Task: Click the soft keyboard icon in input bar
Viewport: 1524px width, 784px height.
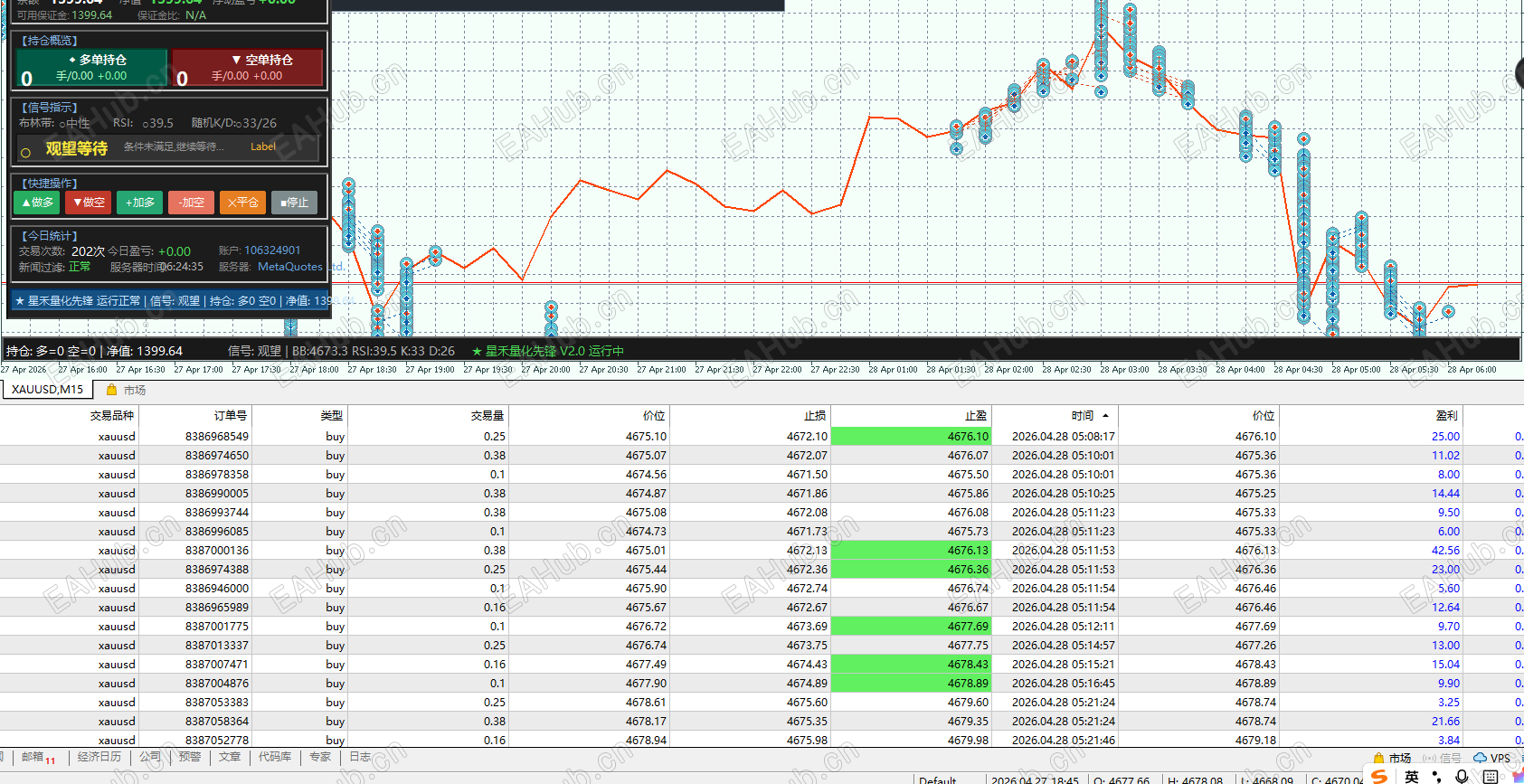Action: click(x=1490, y=777)
